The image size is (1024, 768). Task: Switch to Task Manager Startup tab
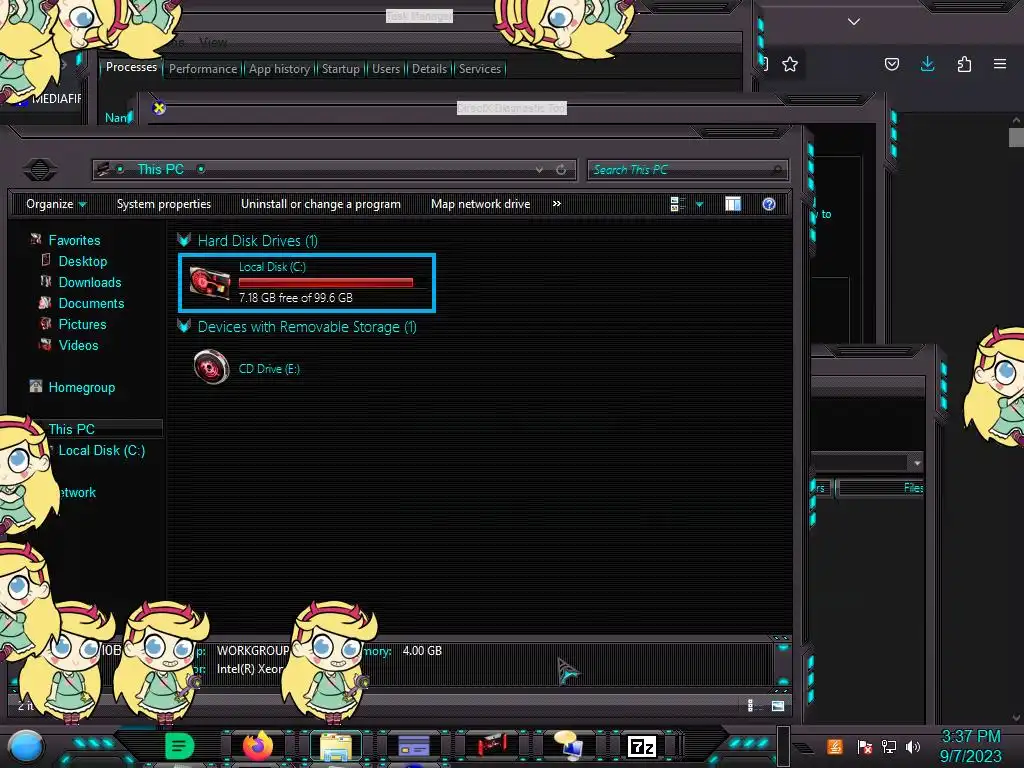(341, 69)
